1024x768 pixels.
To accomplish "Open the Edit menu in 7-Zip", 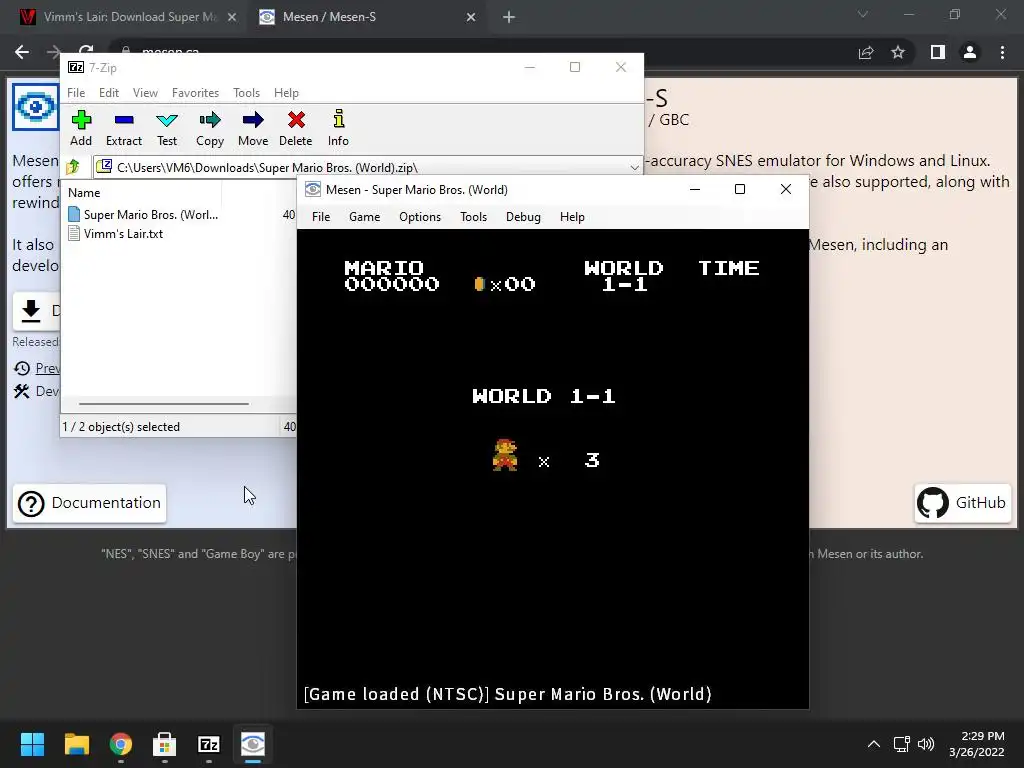I will coord(108,93).
